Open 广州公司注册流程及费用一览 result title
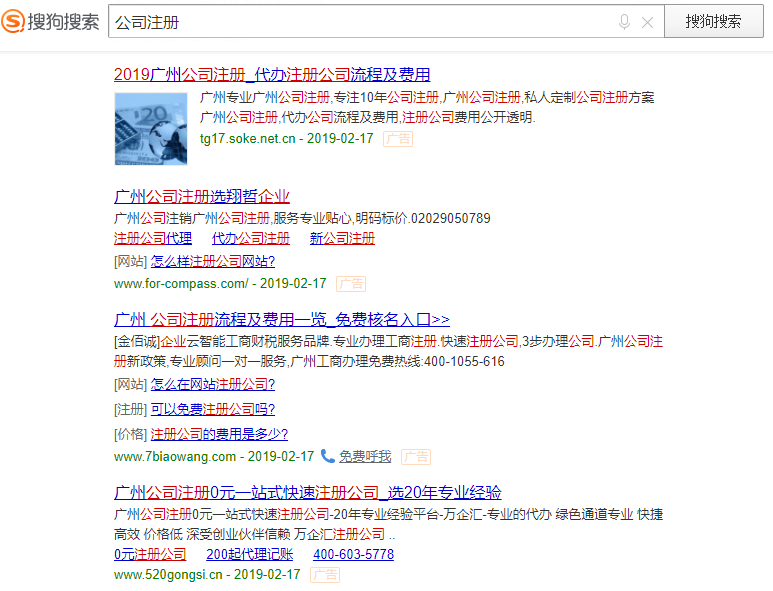Viewport: 773px width, 591px height. pyautogui.click(x=282, y=319)
